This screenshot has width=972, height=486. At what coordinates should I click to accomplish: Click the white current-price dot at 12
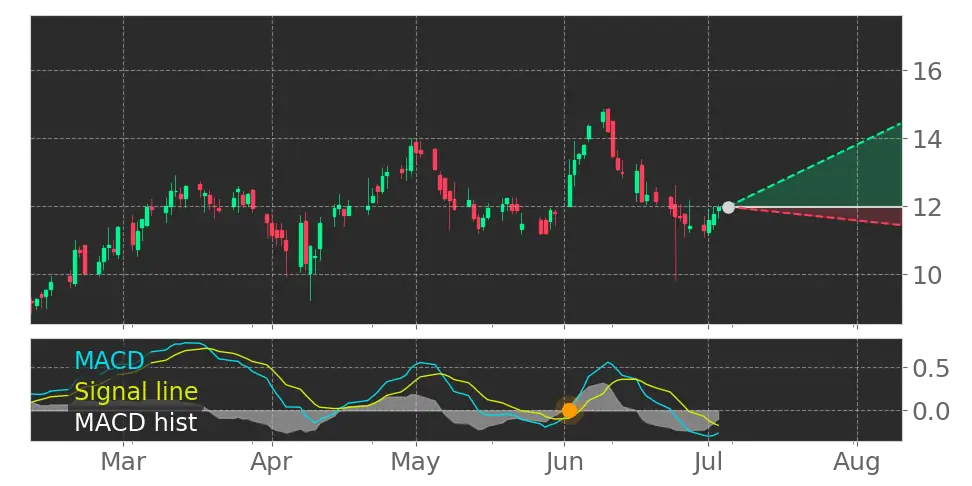(728, 208)
